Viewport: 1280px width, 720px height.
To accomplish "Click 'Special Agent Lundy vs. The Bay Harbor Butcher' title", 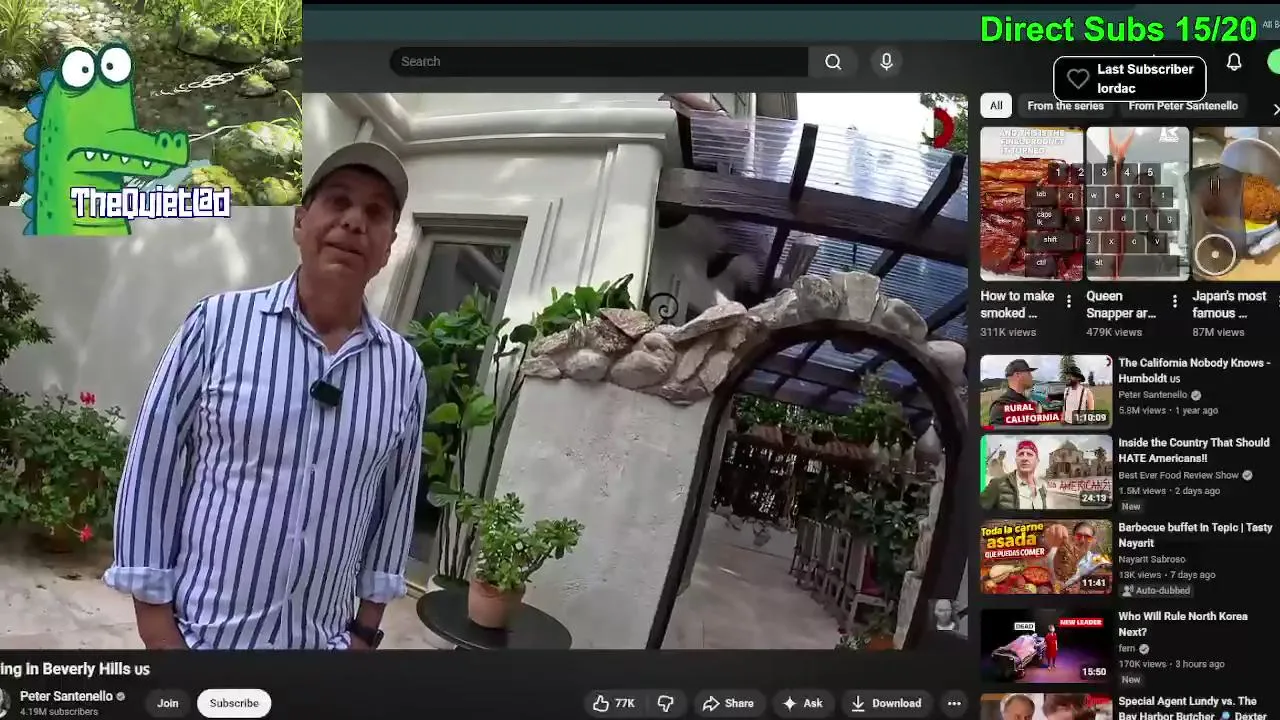I will (x=1187, y=708).
